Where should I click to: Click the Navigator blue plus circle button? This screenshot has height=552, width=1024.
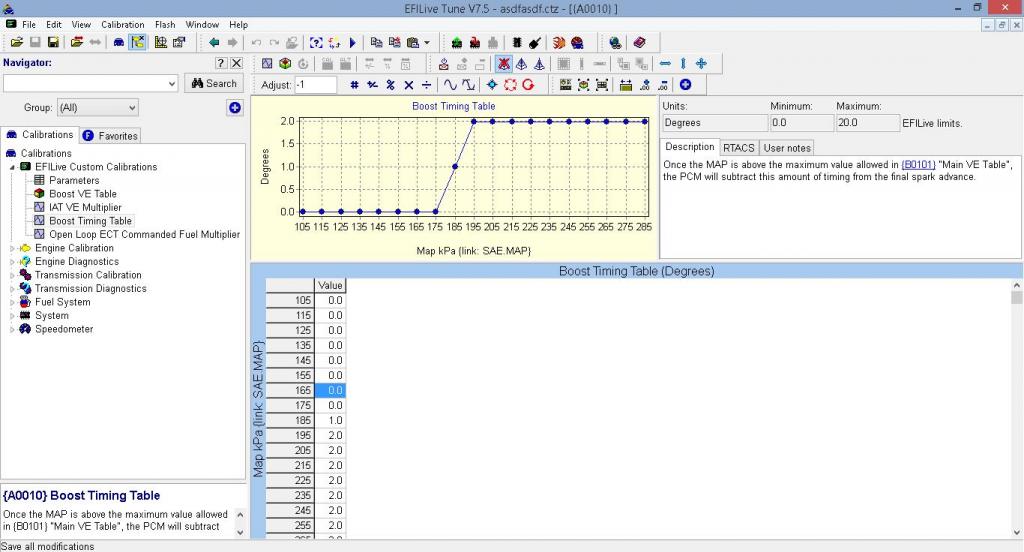(235, 108)
